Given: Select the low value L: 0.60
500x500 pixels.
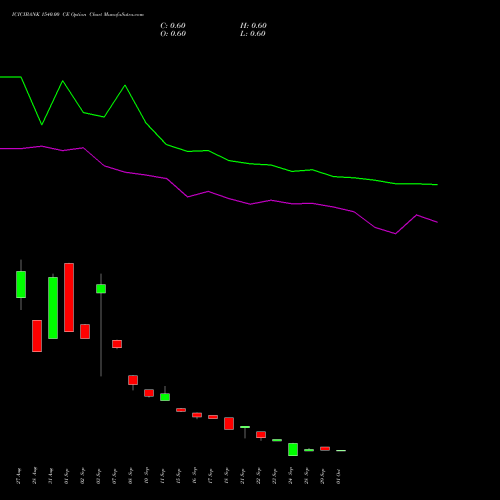Looking at the screenshot, I should 253,34.
